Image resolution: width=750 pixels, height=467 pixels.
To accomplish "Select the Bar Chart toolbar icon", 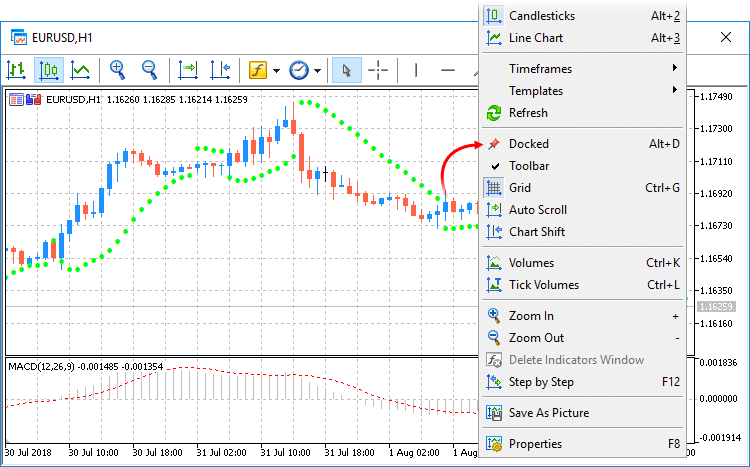I will click(16, 70).
